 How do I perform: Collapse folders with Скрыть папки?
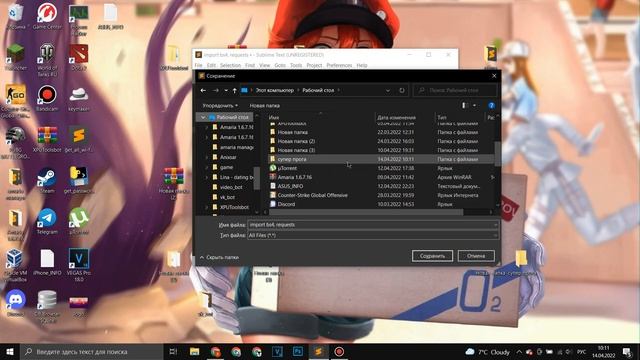pos(219,257)
